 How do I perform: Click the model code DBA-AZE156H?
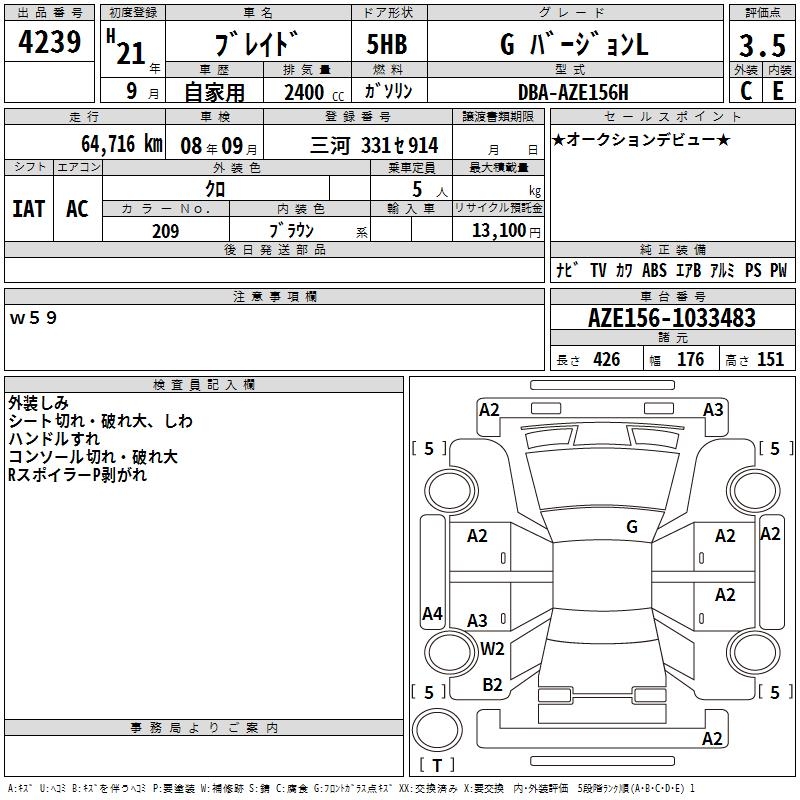[x=573, y=92]
